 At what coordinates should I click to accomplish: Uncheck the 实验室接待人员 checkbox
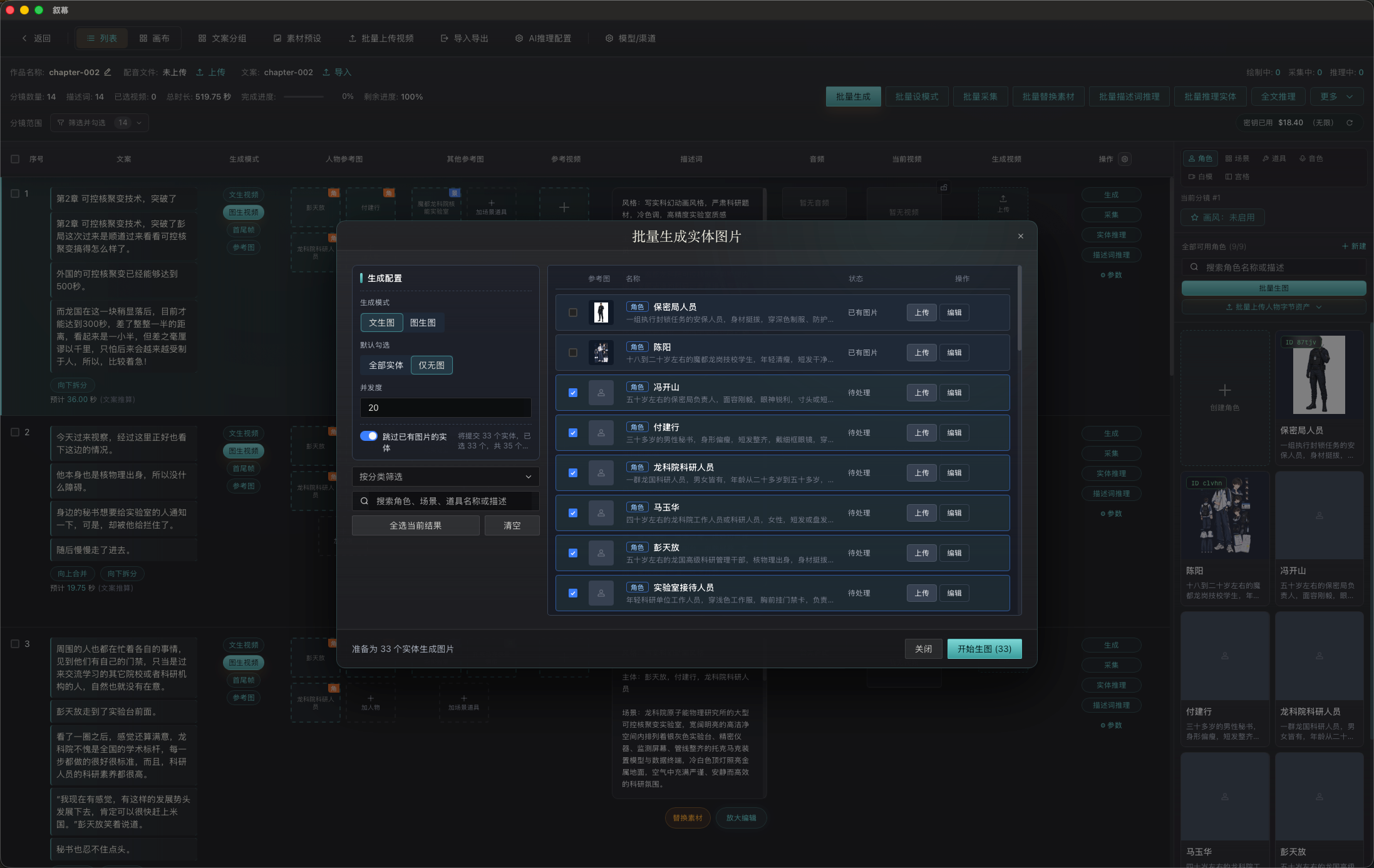click(573, 593)
